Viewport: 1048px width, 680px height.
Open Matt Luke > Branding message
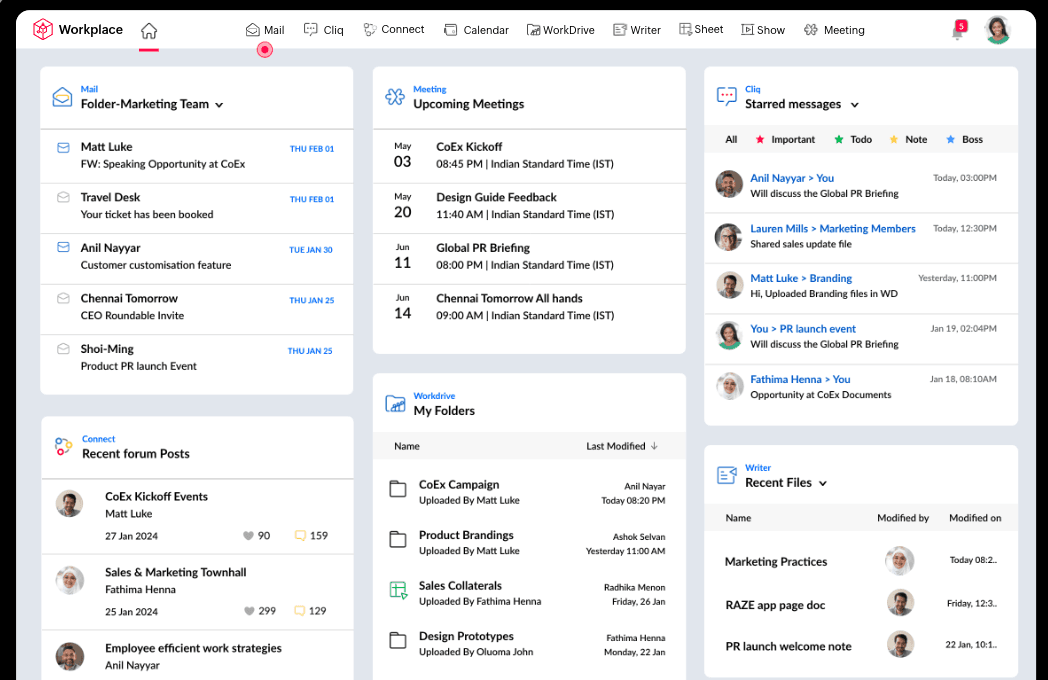(861, 286)
